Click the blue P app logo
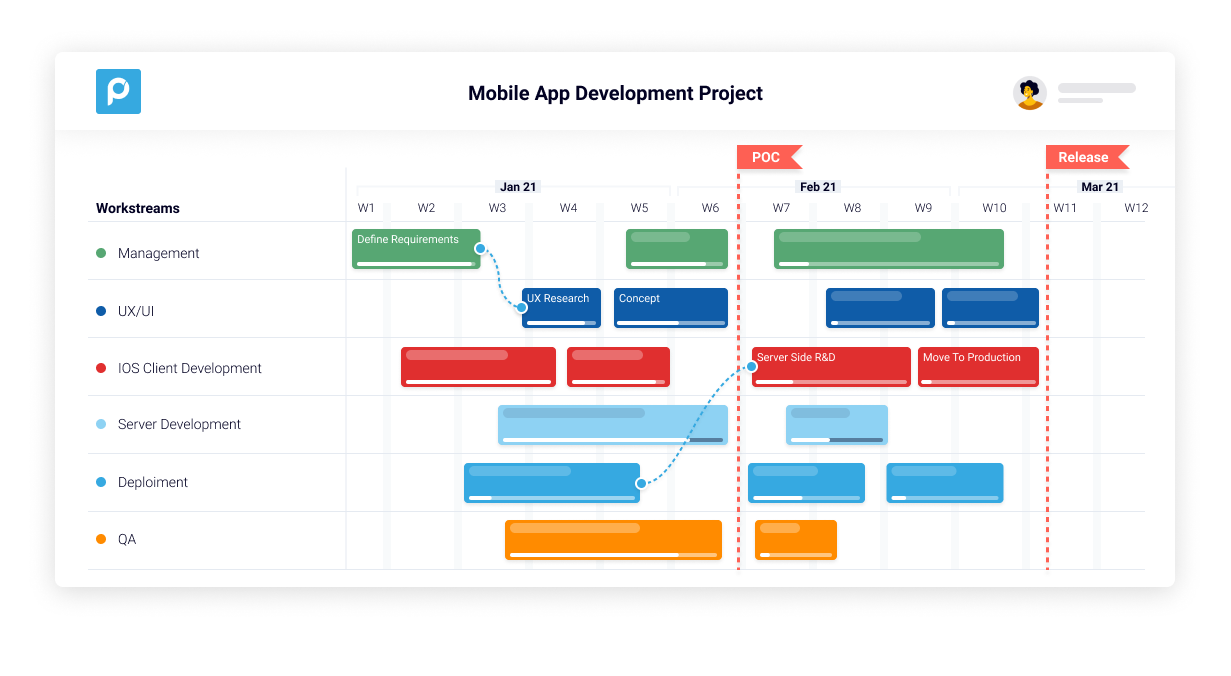 [x=118, y=91]
